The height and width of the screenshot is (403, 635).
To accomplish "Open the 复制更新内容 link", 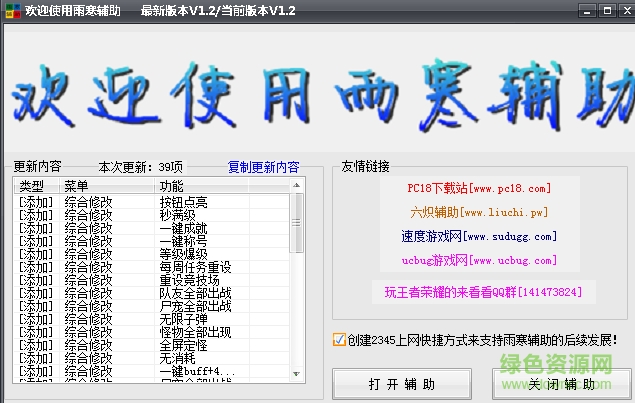I will 263,167.
